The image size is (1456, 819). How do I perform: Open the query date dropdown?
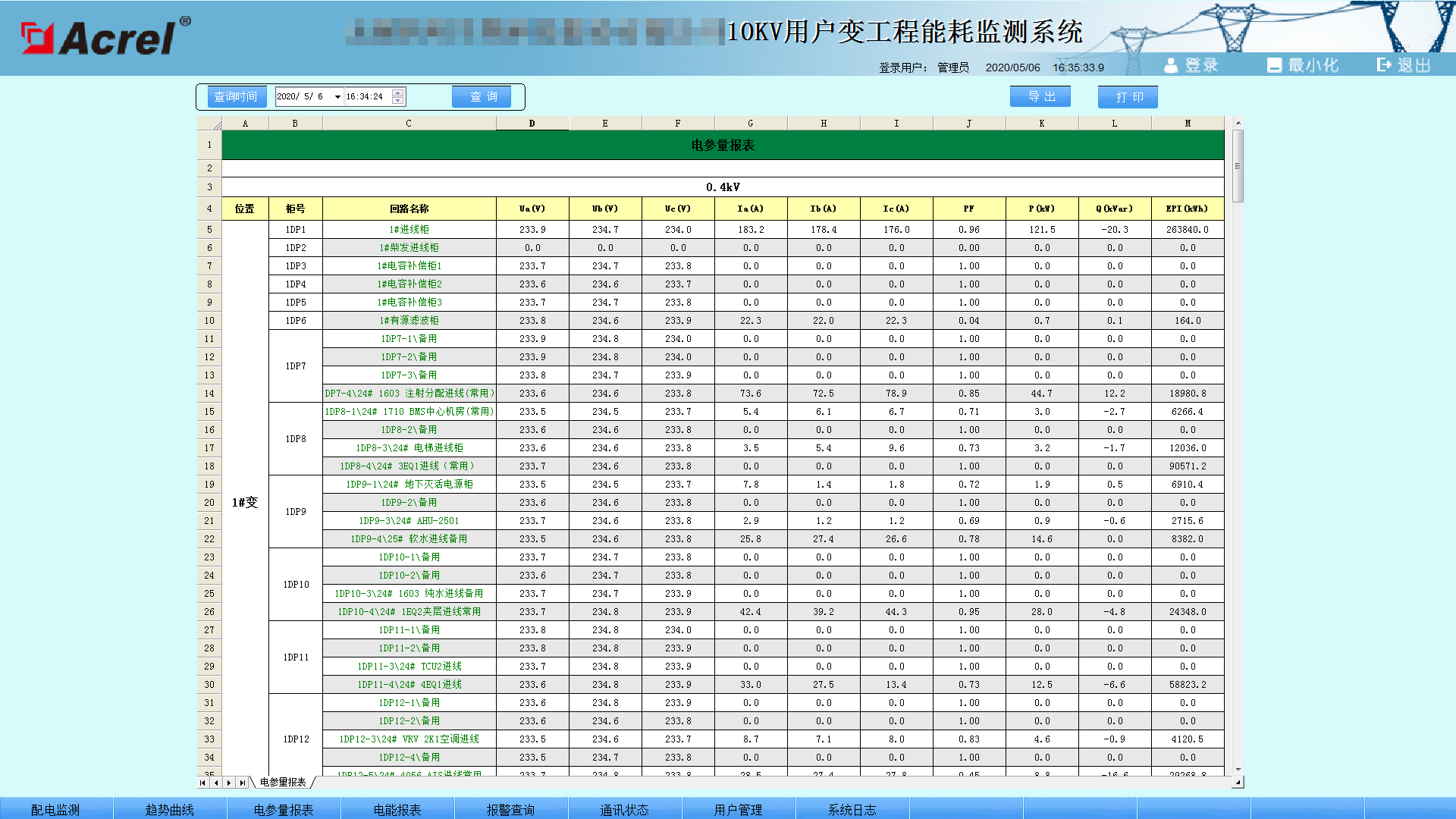[x=337, y=97]
